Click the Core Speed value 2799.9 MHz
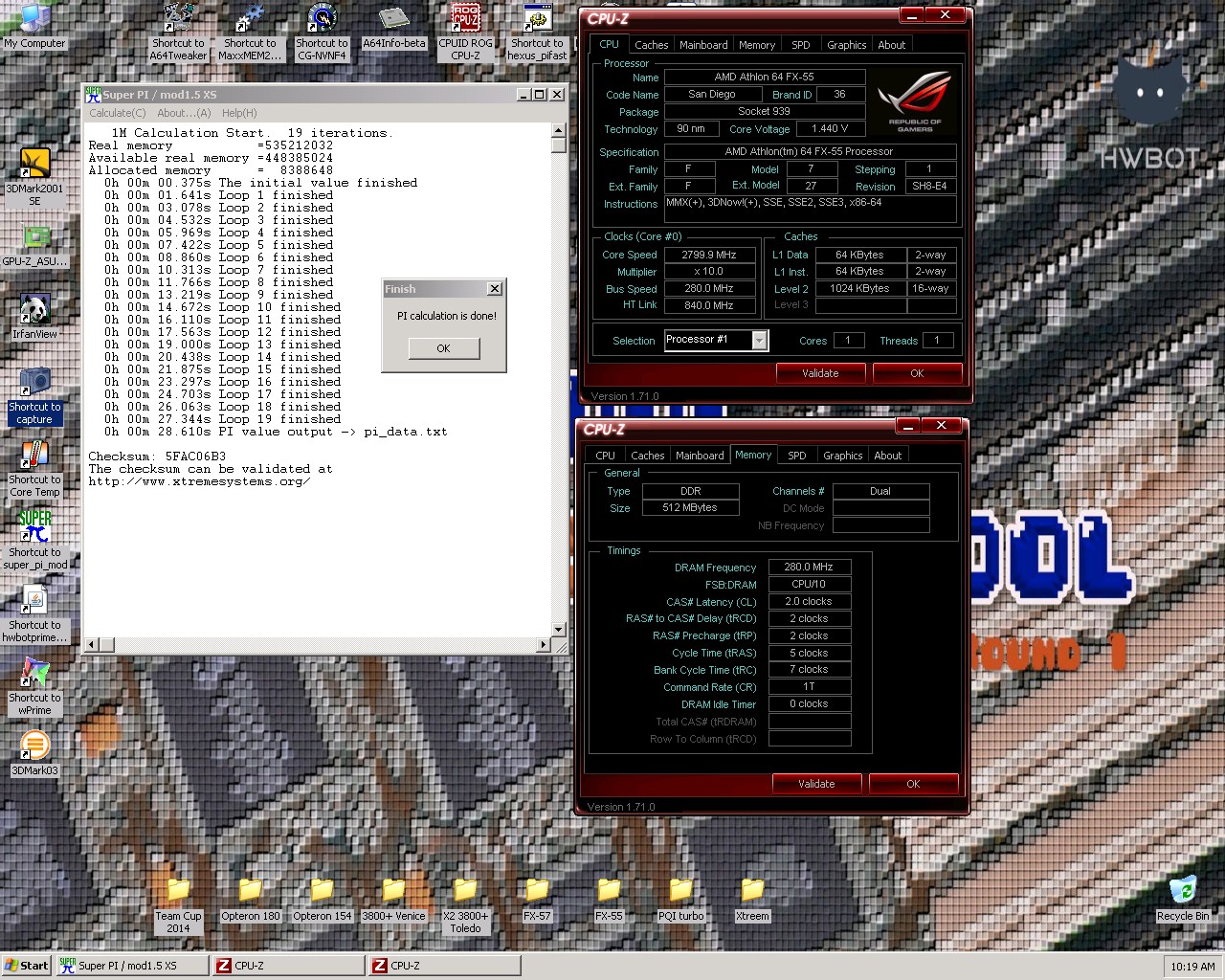Image resolution: width=1225 pixels, height=980 pixels. (709, 255)
